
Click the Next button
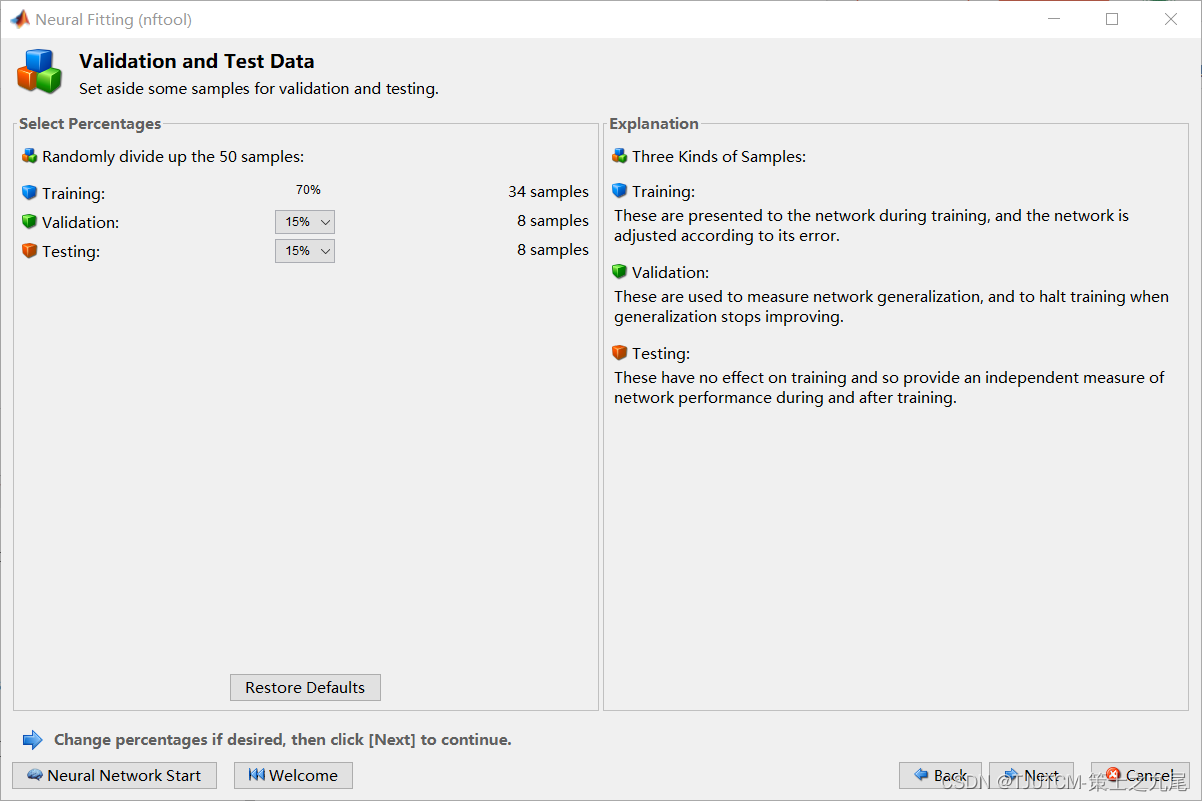[x=1031, y=776]
